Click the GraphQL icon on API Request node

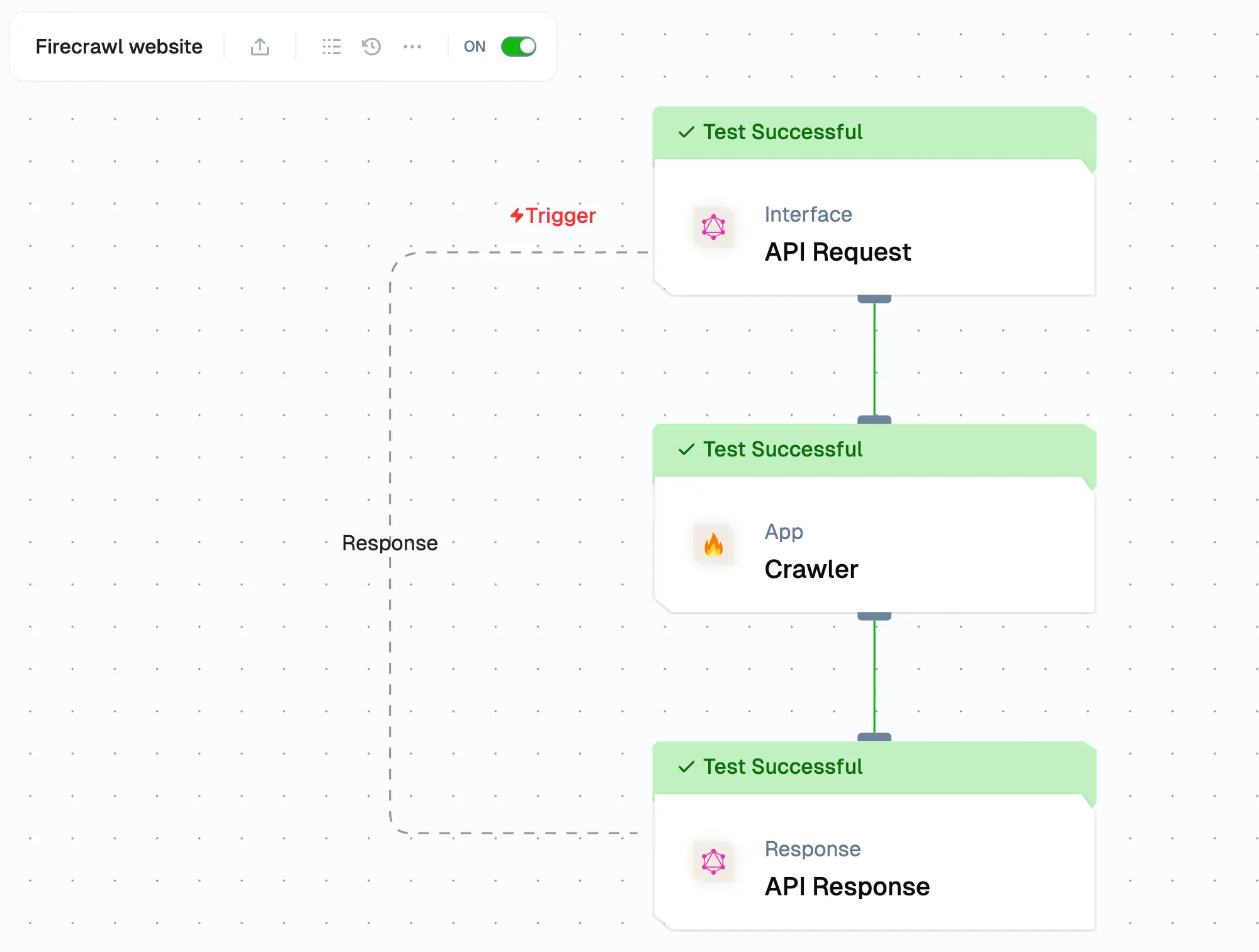pyautogui.click(x=713, y=227)
